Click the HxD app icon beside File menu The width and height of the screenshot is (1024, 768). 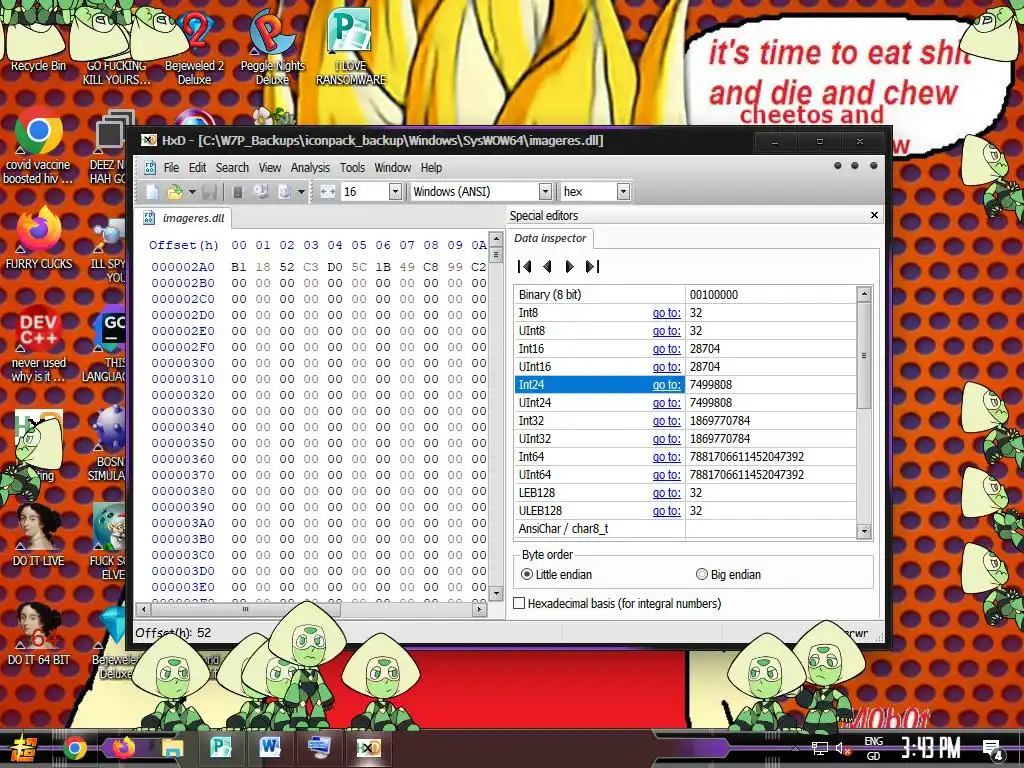(x=150, y=168)
